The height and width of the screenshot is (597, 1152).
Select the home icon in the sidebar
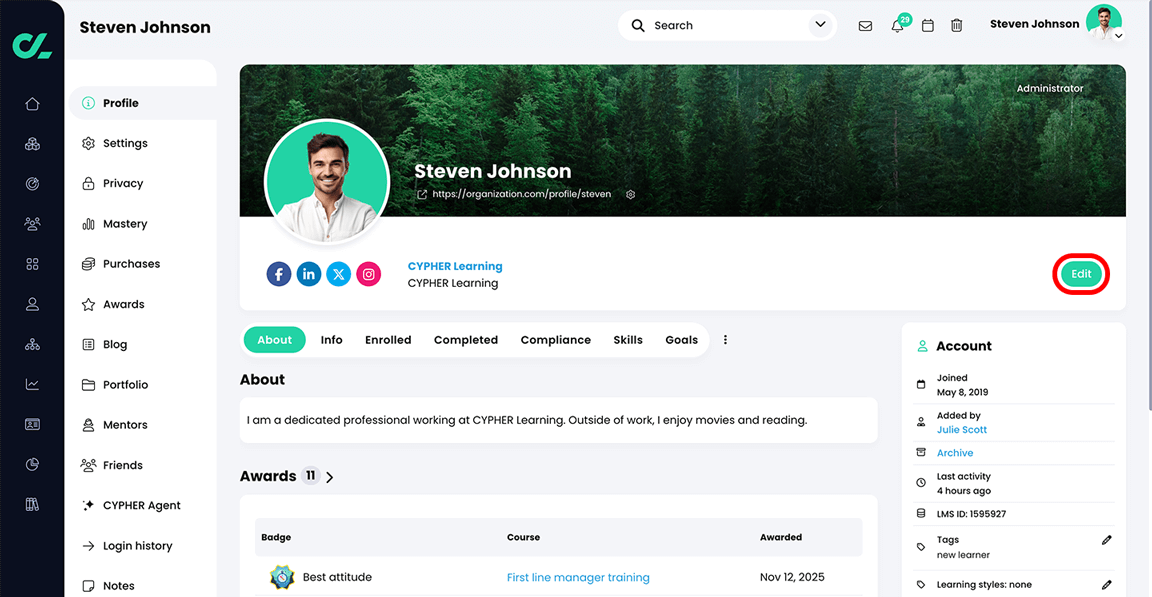click(x=32, y=103)
